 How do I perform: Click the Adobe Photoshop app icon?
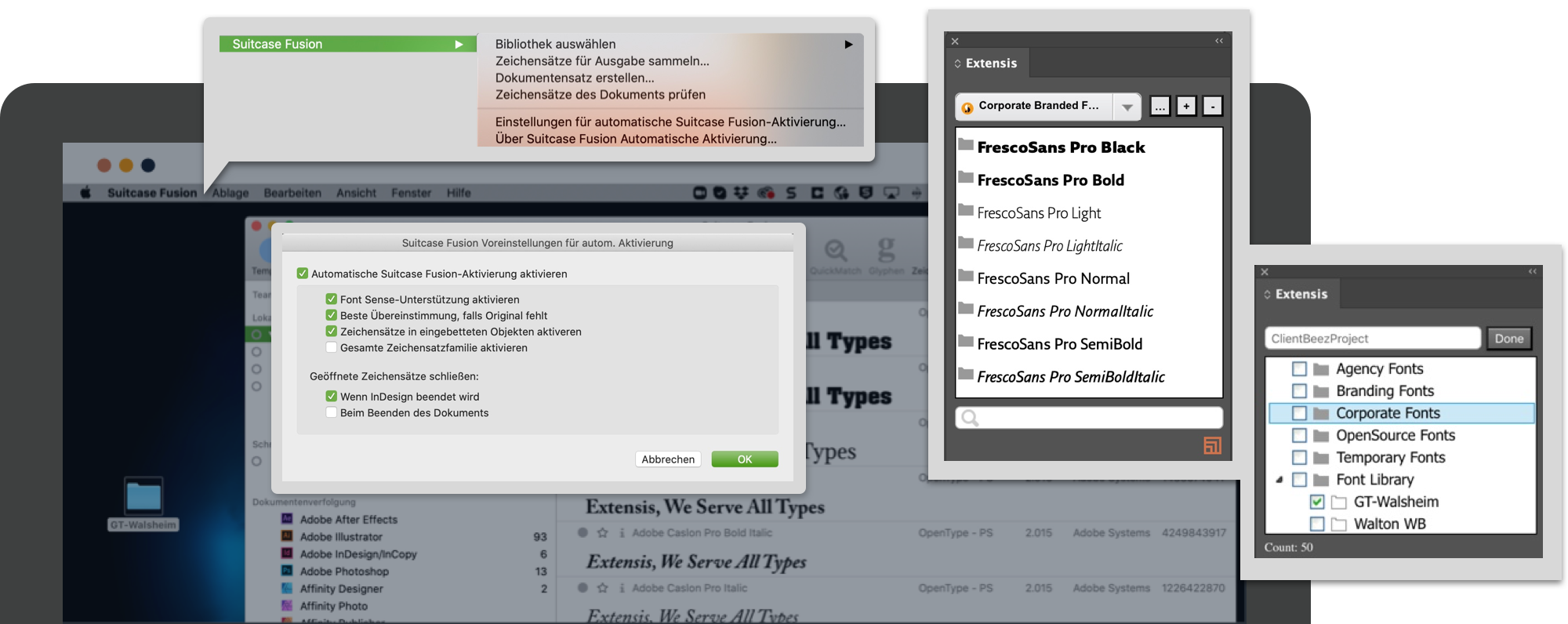pos(287,571)
